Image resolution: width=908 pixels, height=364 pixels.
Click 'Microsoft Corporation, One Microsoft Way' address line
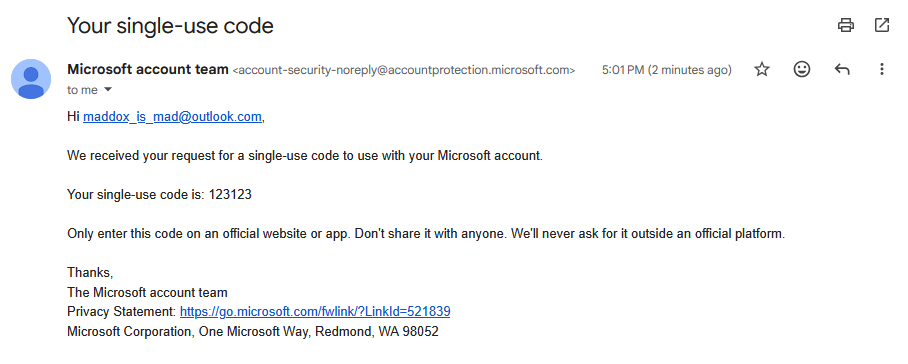[253, 332]
